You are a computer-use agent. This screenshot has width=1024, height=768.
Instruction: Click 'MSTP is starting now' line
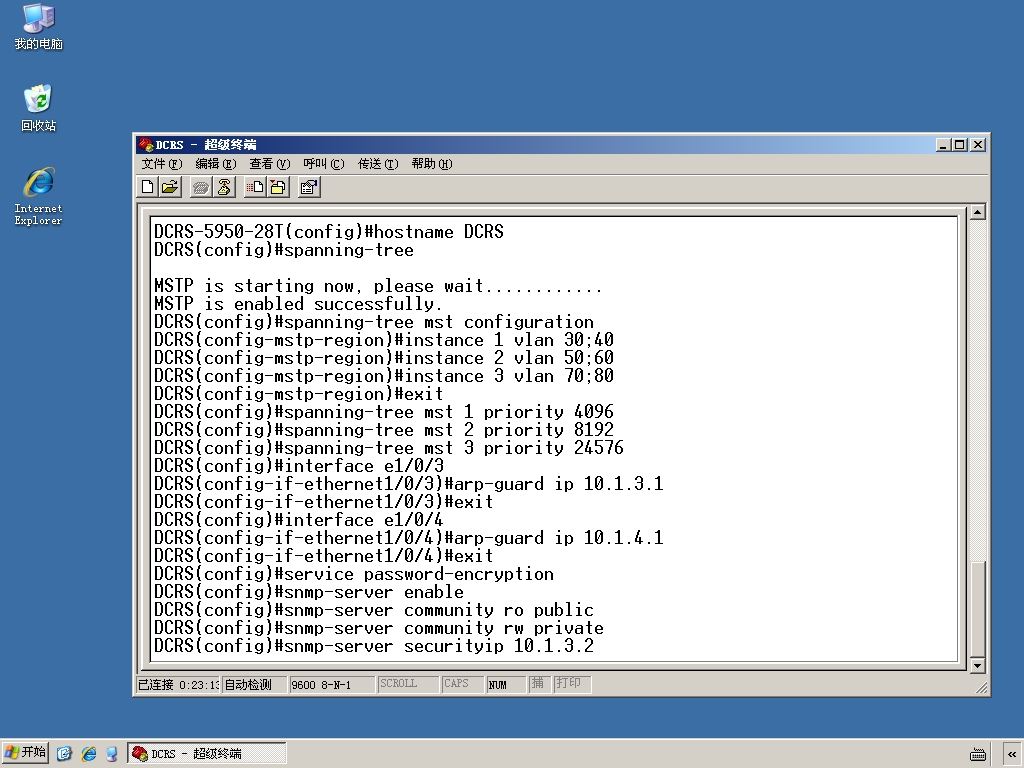point(378,286)
